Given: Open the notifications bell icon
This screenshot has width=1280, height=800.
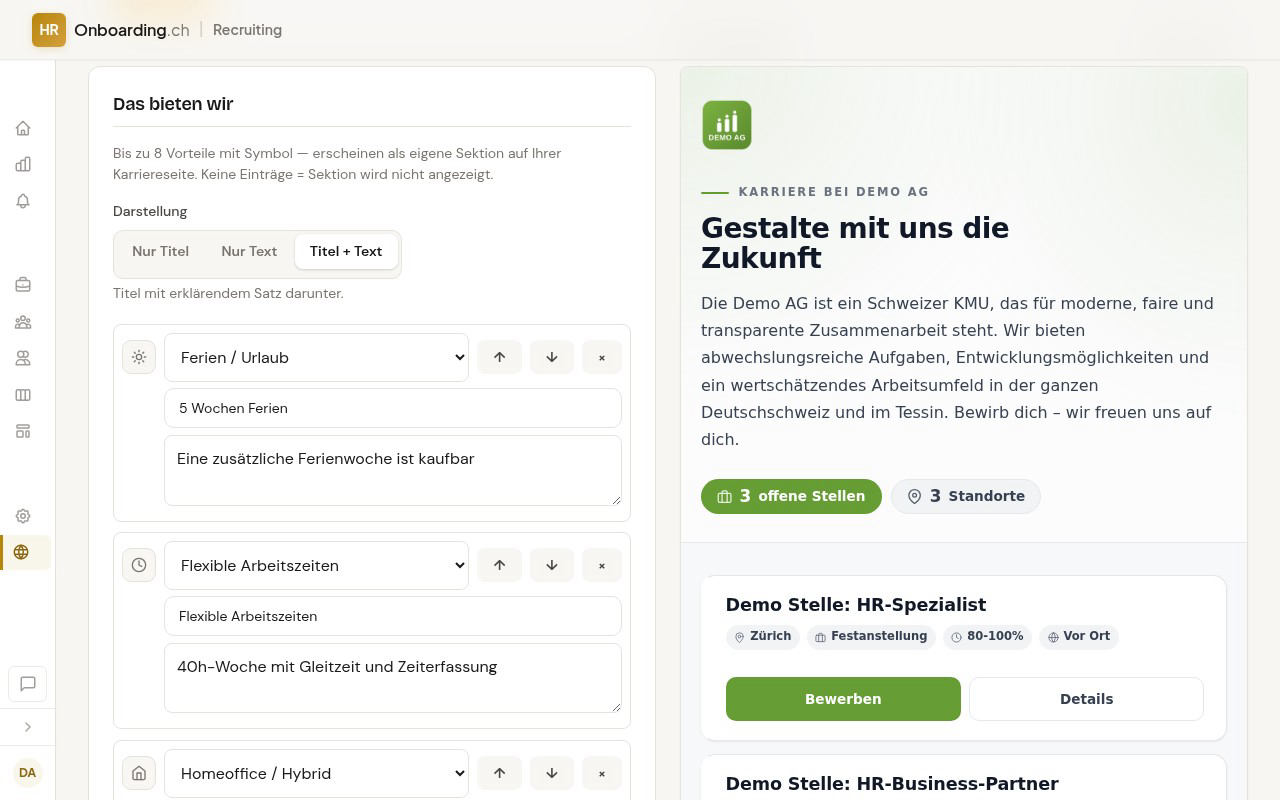Looking at the screenshot, I should 23,201.
